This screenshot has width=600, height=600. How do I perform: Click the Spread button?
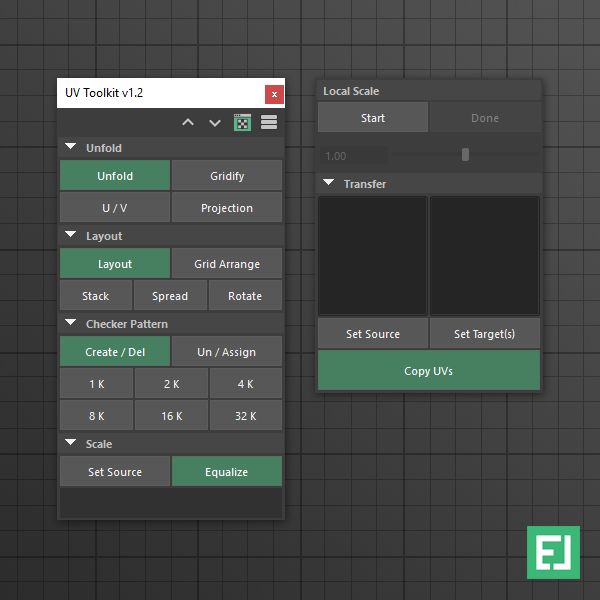click(170, 295)
